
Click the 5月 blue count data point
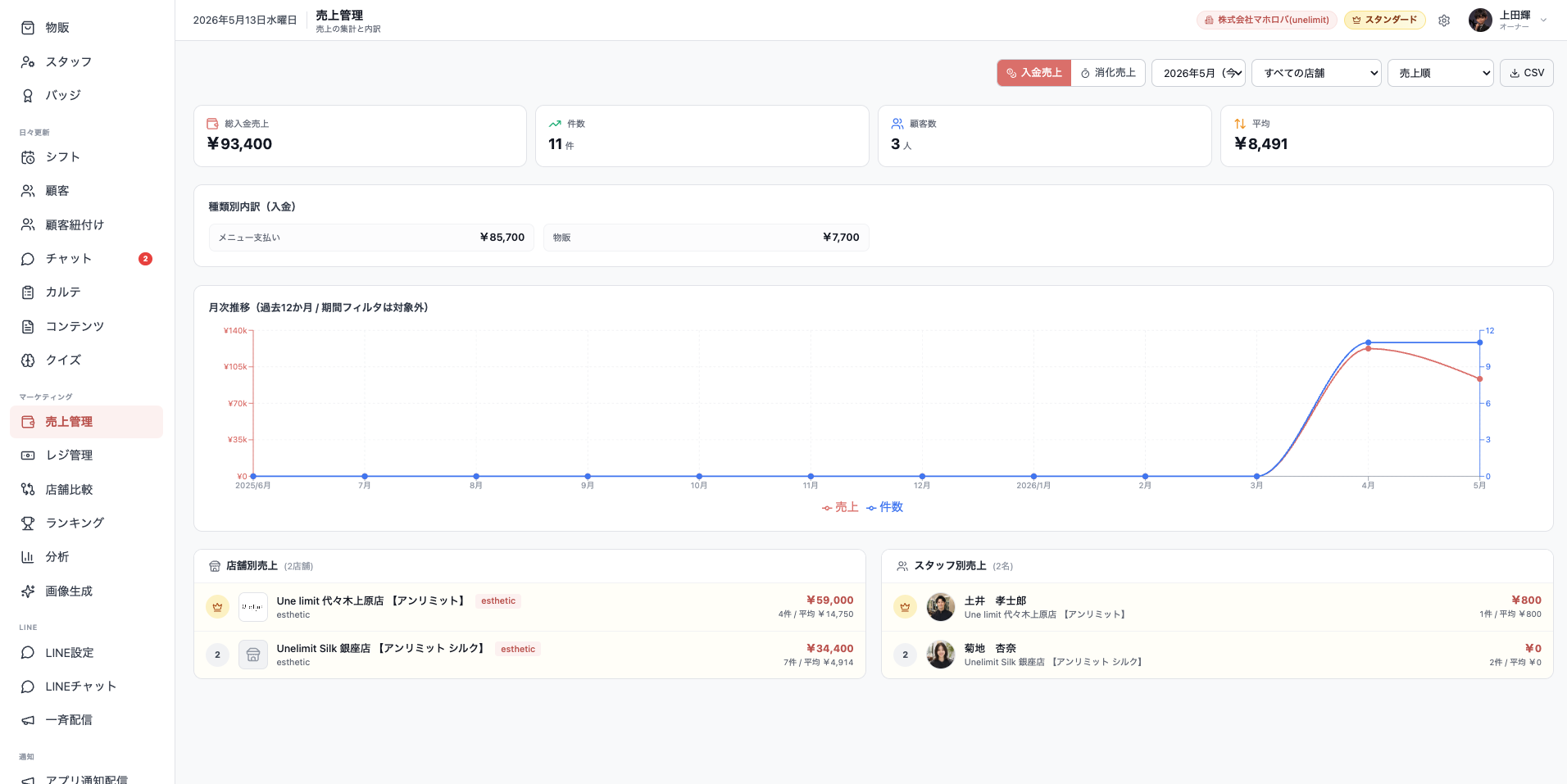1479,342
